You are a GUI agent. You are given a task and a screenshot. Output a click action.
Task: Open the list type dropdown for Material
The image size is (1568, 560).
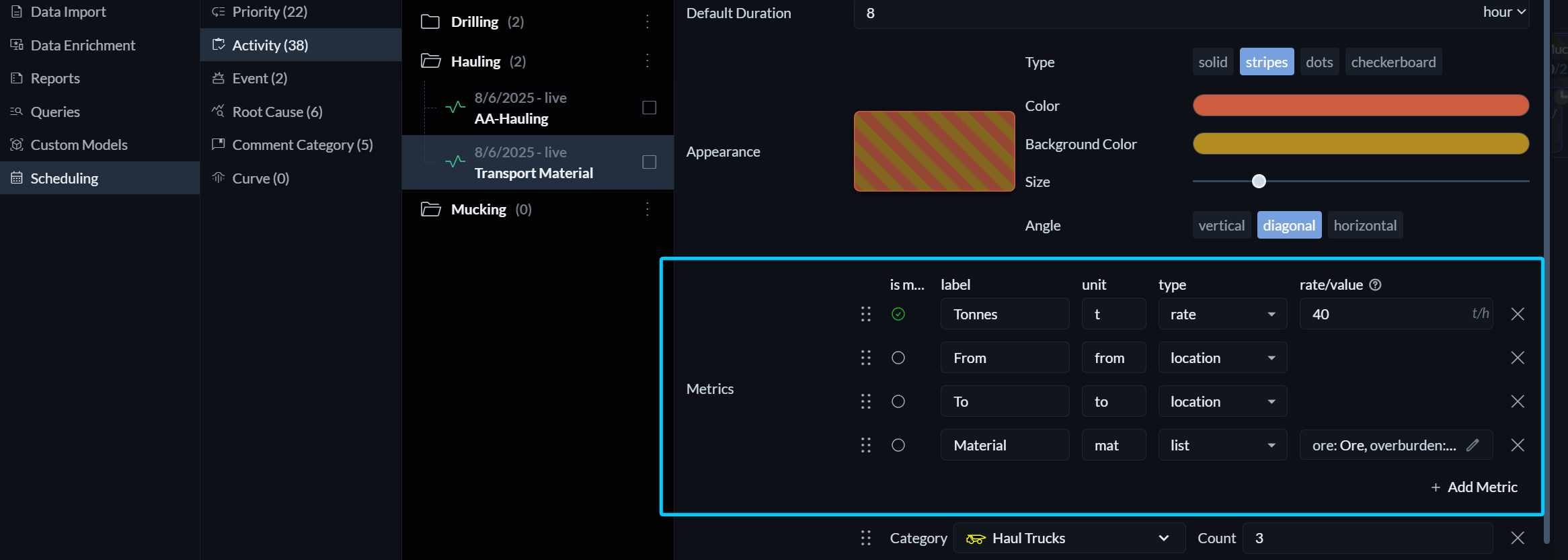coord(1222,445)
